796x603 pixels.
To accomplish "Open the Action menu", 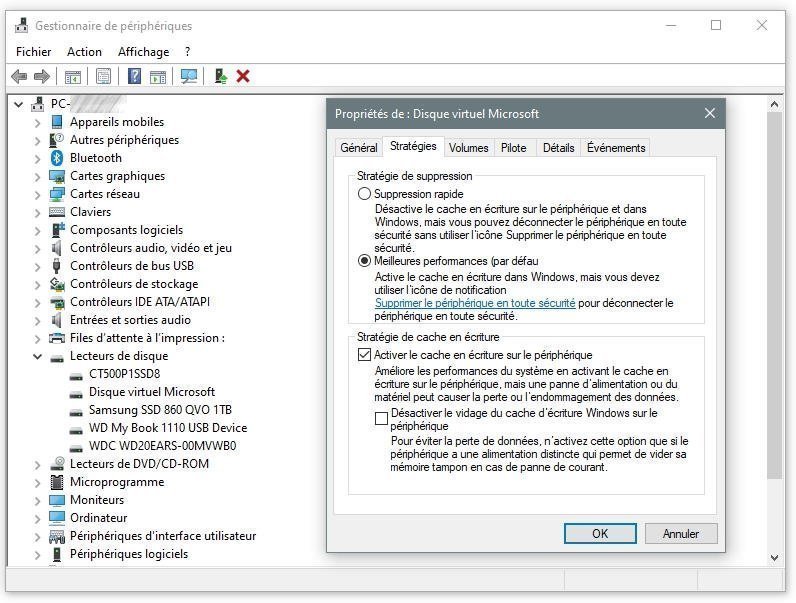I will [84, 52].
